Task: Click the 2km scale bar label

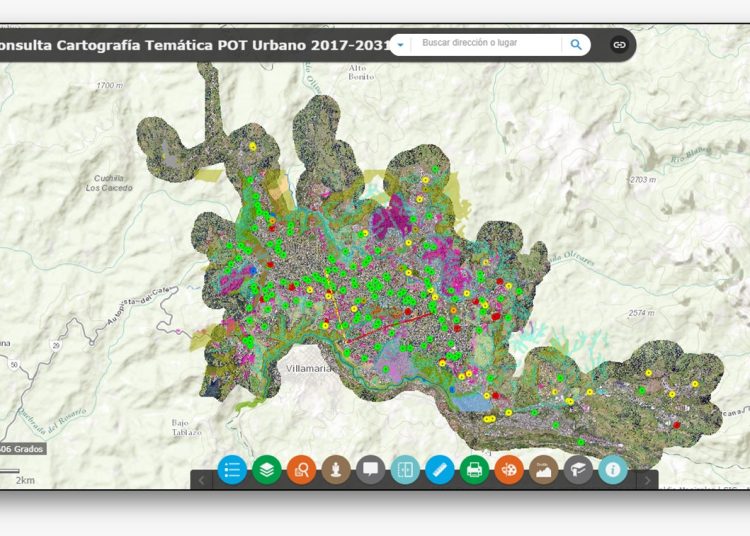Action: point(25,480)
